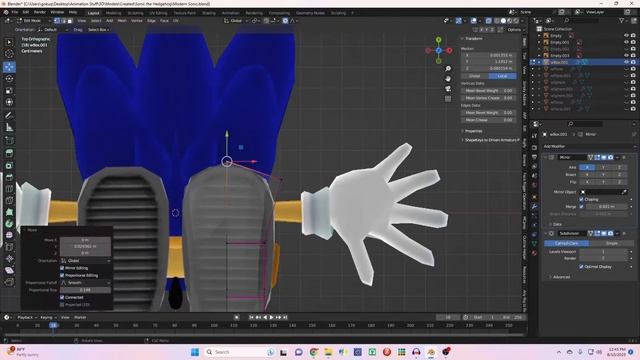Enable the Mirror Axis X toggle

click(587, 167)
